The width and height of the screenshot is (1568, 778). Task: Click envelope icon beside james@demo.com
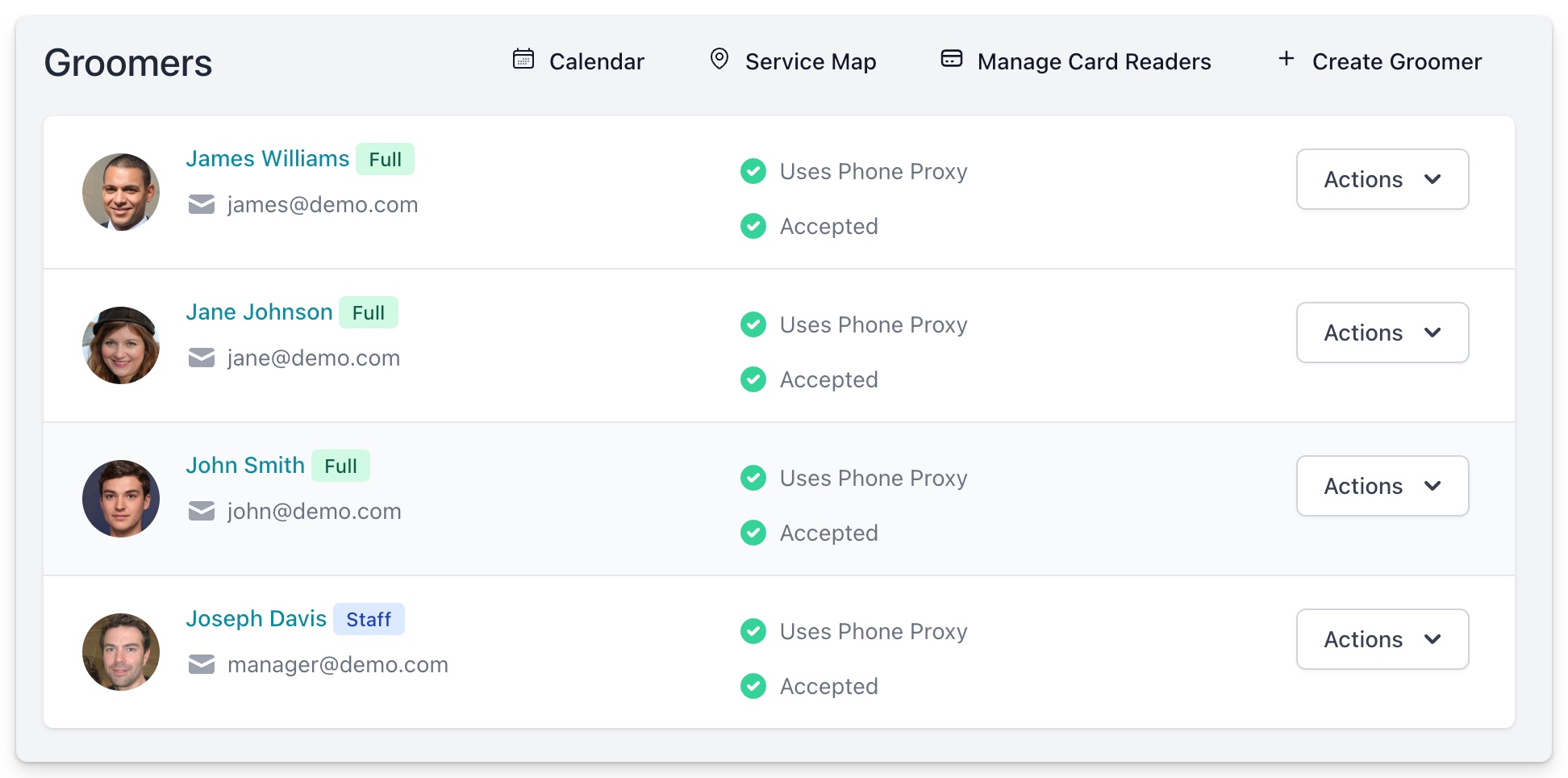pos(202,205)
